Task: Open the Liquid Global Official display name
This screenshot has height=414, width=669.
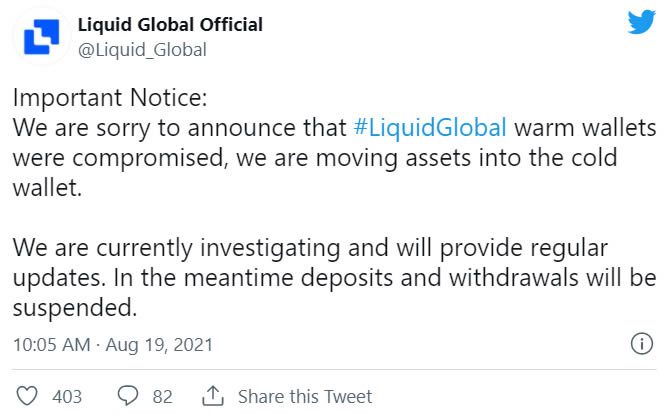Action: (170, 25)
